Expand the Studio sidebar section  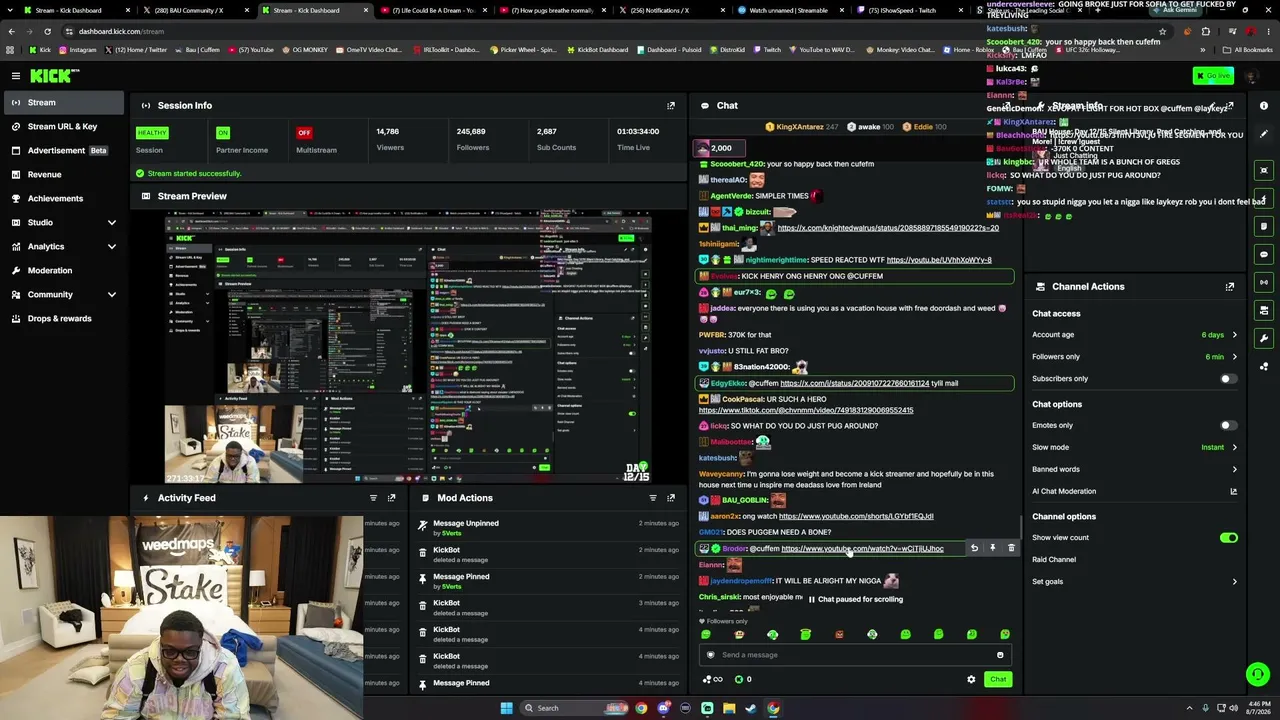[x=111, y=222]
